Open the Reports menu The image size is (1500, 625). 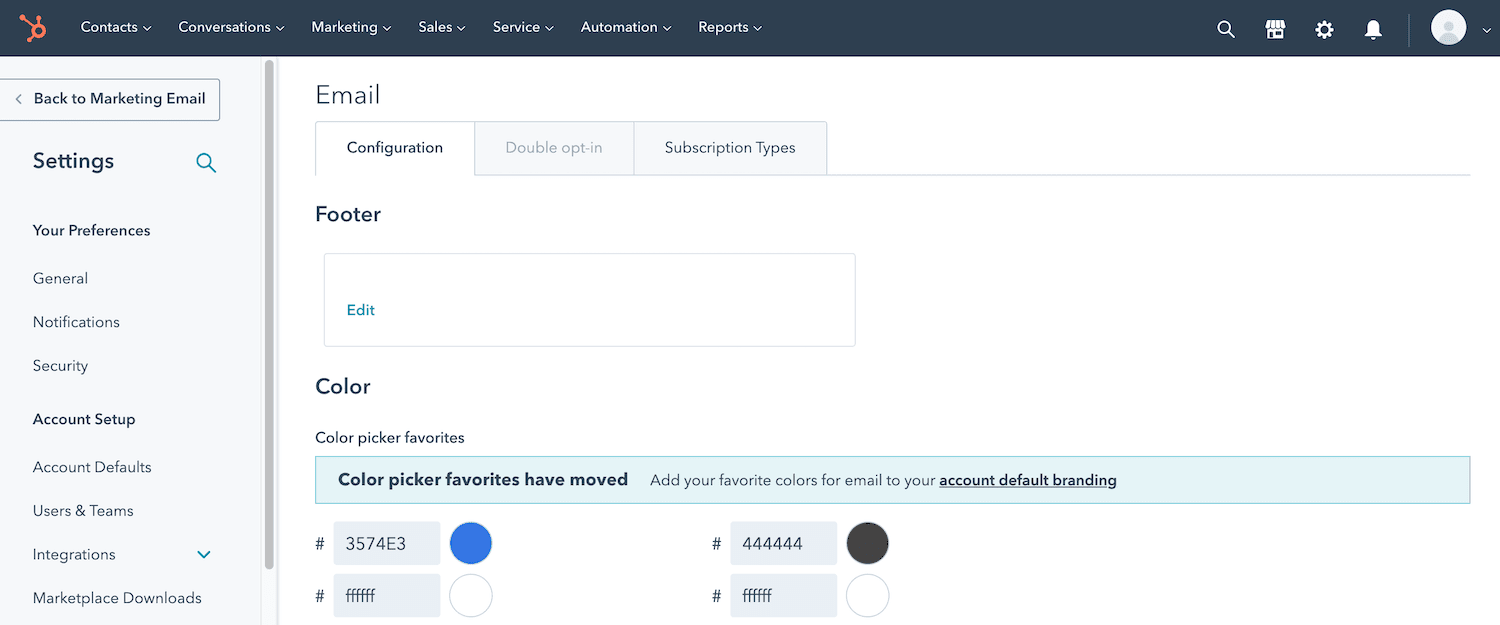(x=729, y=27)
